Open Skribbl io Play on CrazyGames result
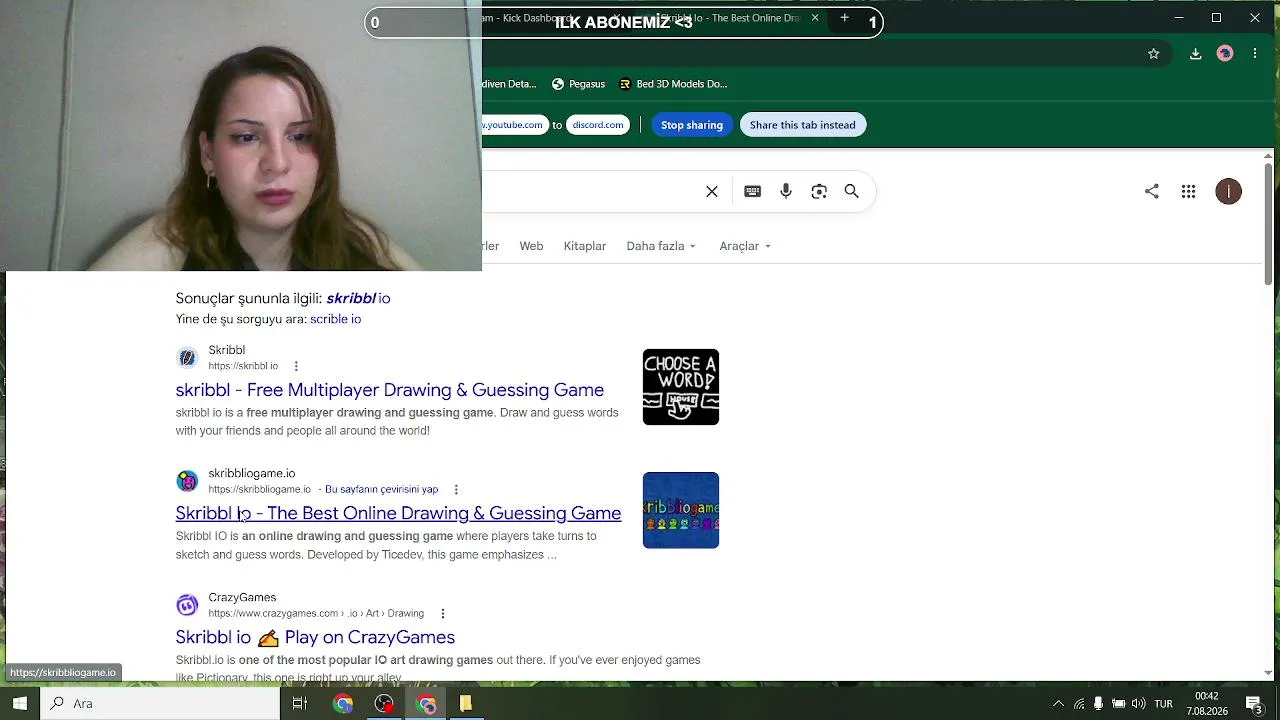 315,637
